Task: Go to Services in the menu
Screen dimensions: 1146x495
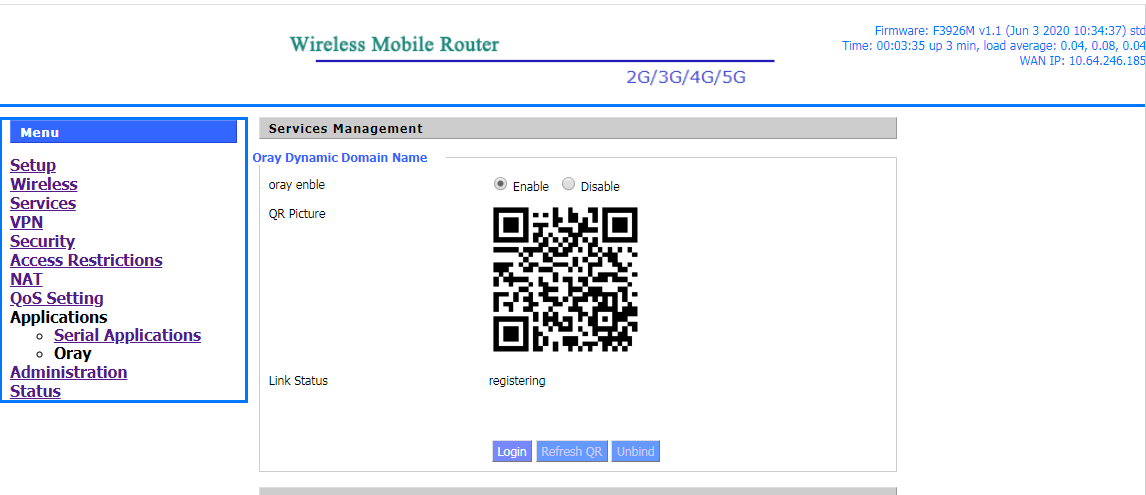Action: point(43,203)
